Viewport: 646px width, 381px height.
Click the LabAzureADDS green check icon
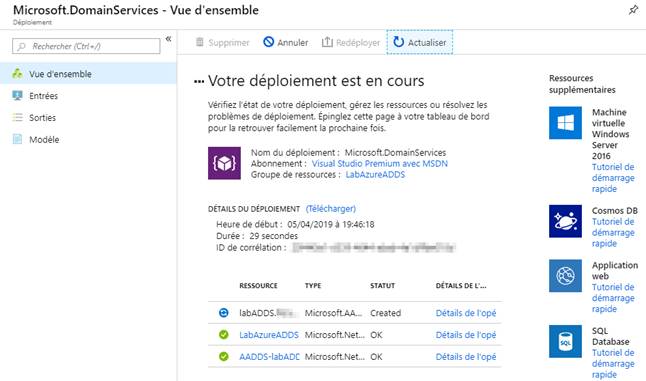click(x=223, y=335)
